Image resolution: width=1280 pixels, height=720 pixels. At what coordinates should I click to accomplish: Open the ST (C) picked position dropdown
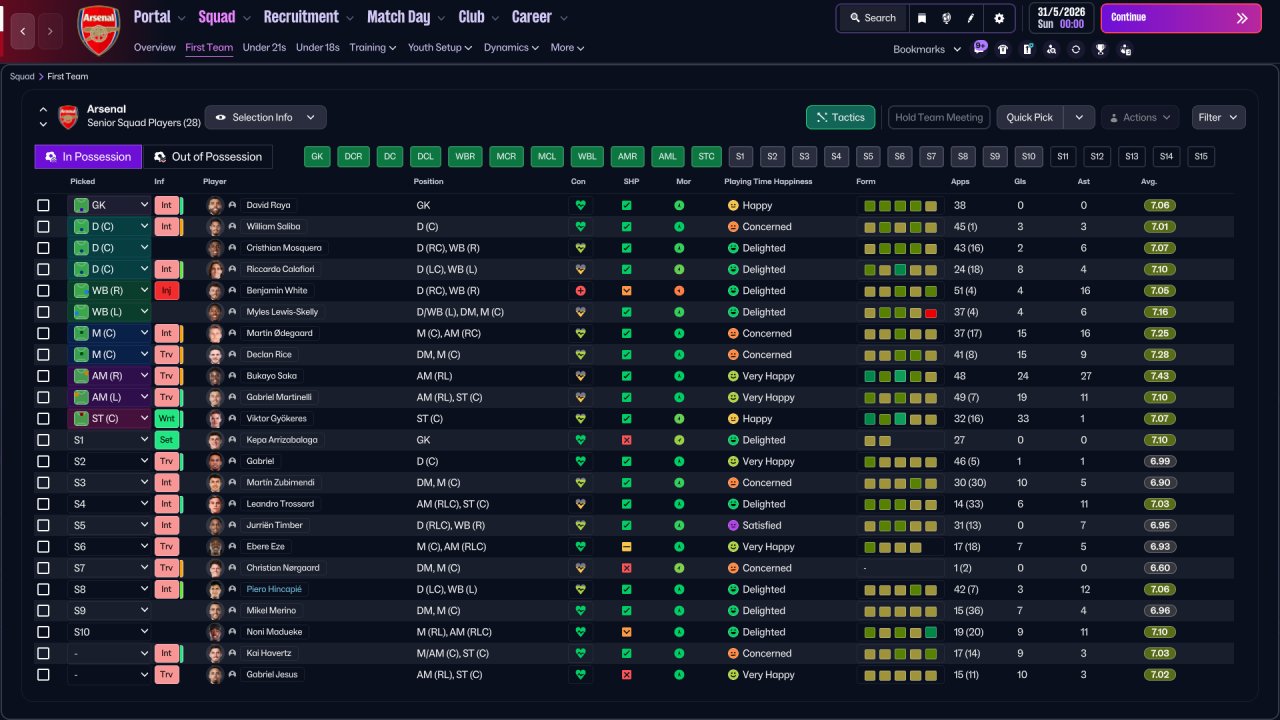109,418
